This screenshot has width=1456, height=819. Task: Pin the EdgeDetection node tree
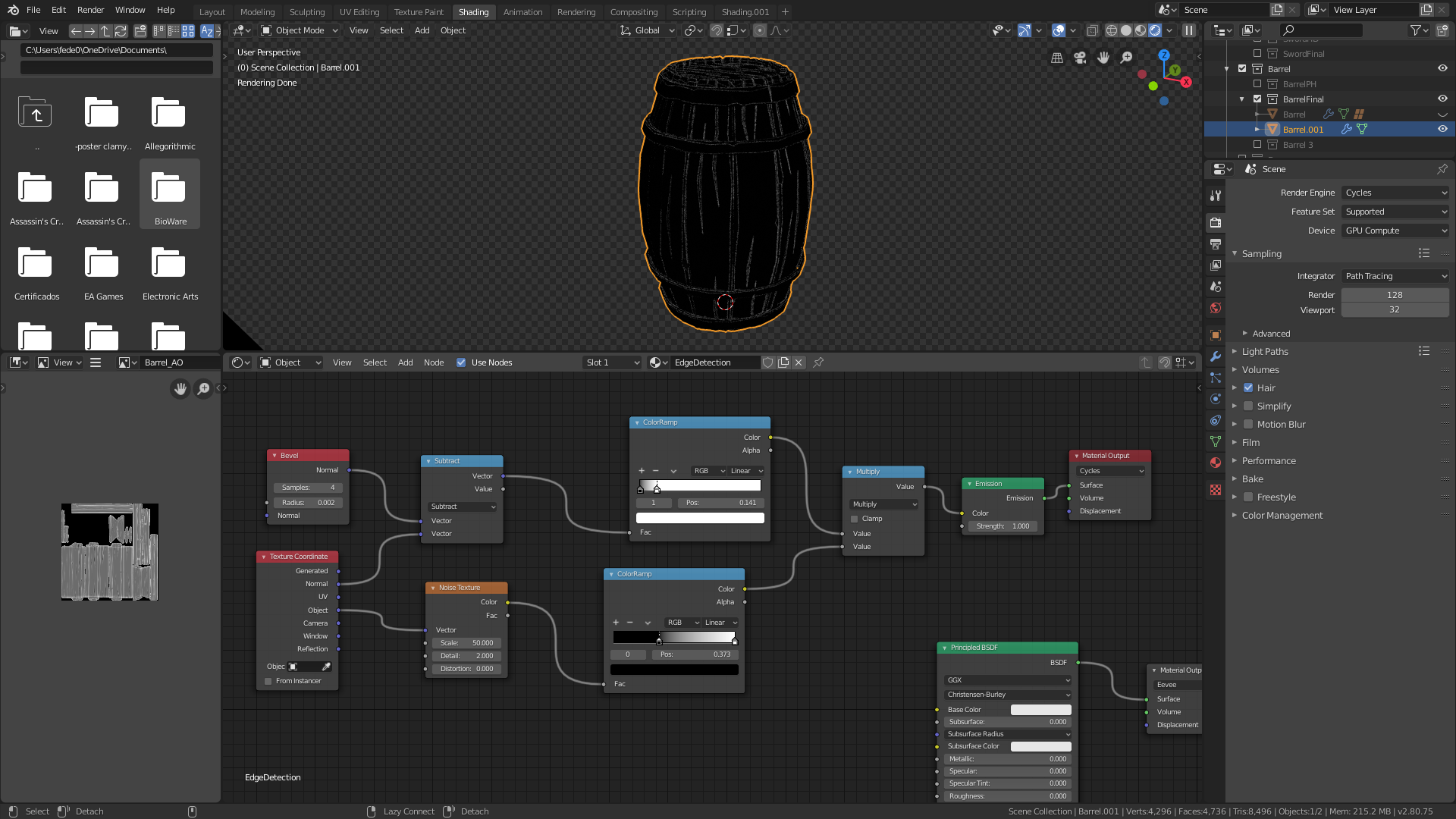point(818,362)
